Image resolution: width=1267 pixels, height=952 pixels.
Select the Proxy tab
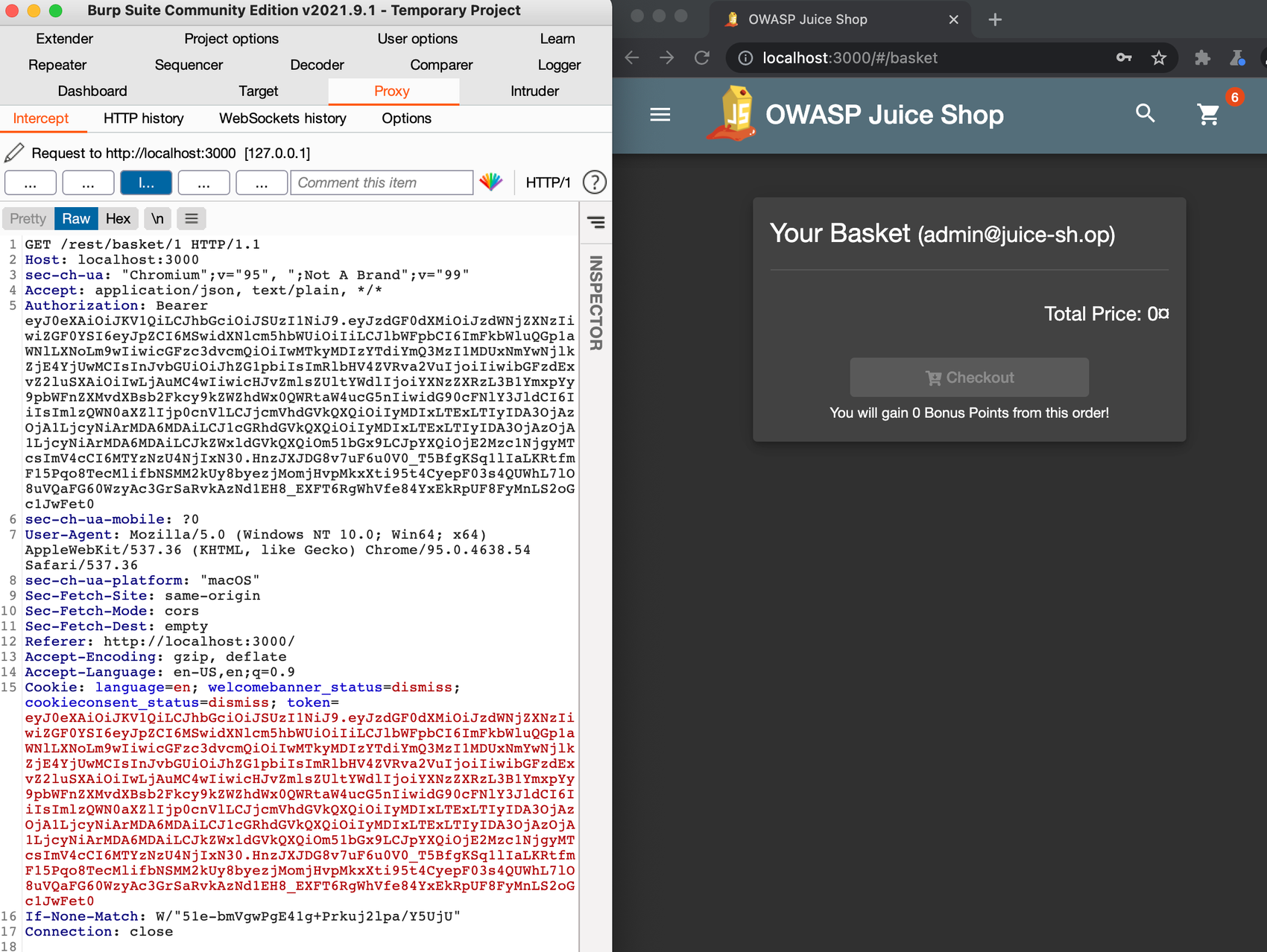(392, 91)
